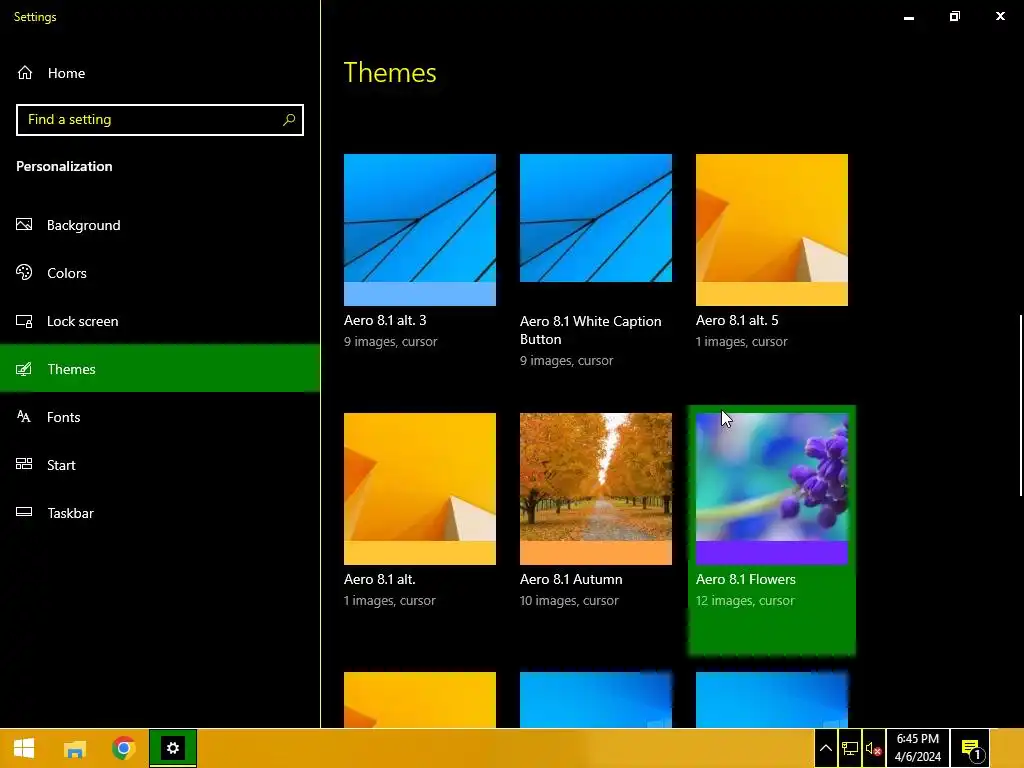Open the Fonts settings page
1024x768 pixels.
(x=160, y=417)
